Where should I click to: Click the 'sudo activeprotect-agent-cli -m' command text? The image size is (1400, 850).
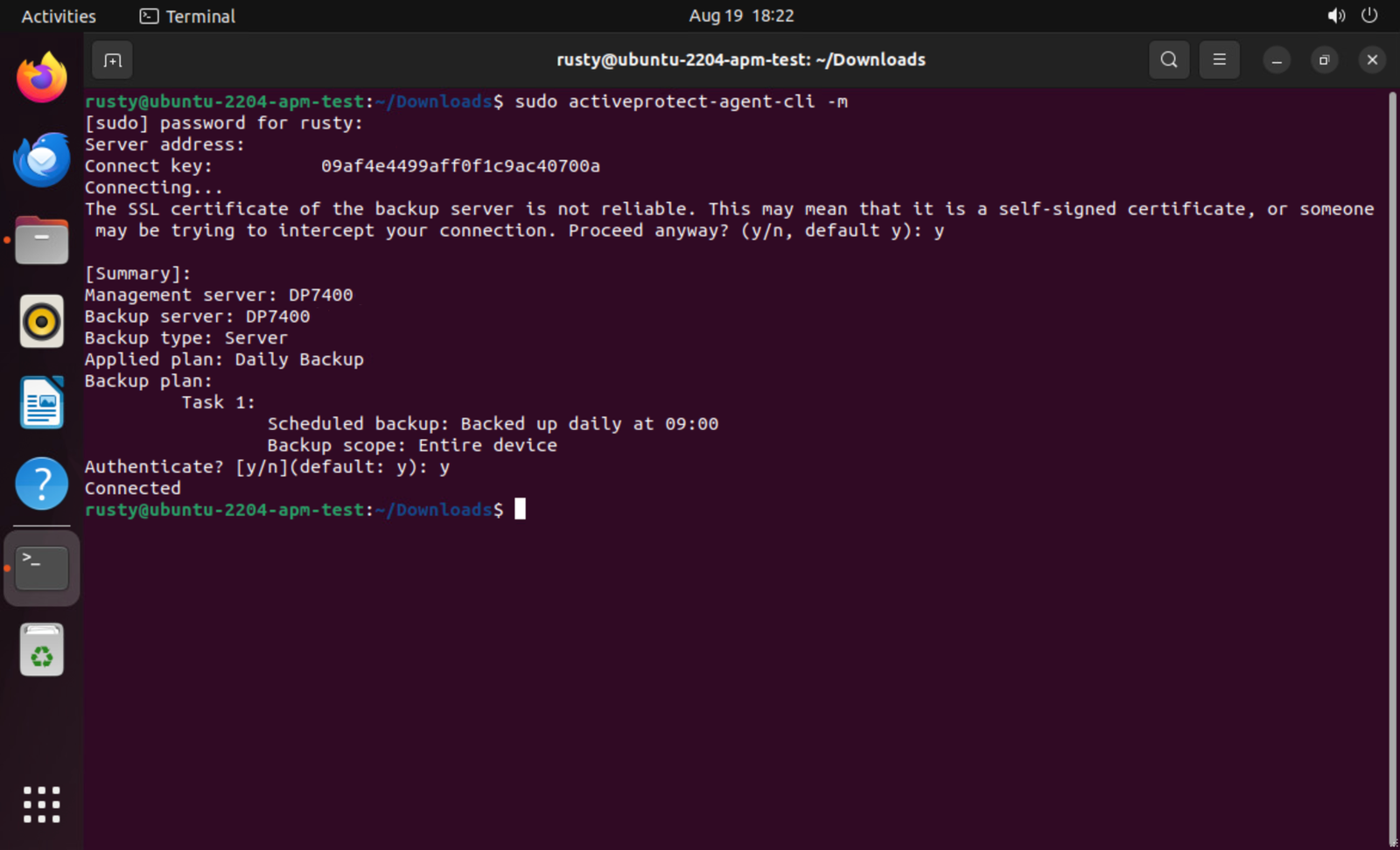(682, 101)
